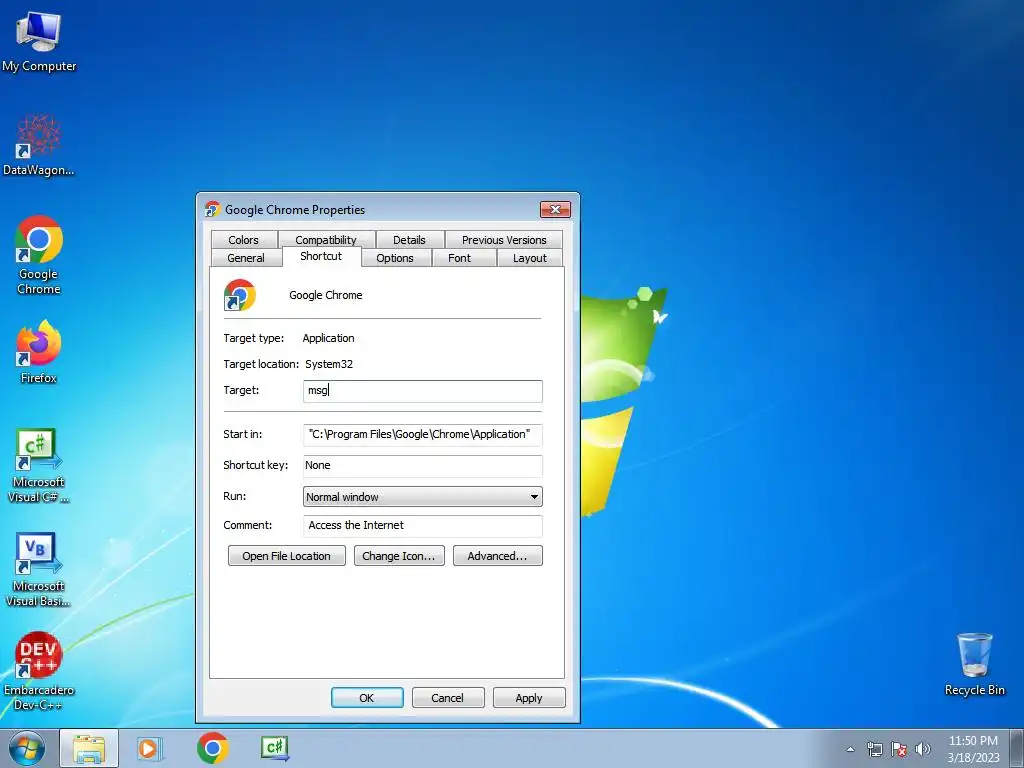Click the Start in path field
Viewport: 1024px width, 768px height.
[423, 435]
